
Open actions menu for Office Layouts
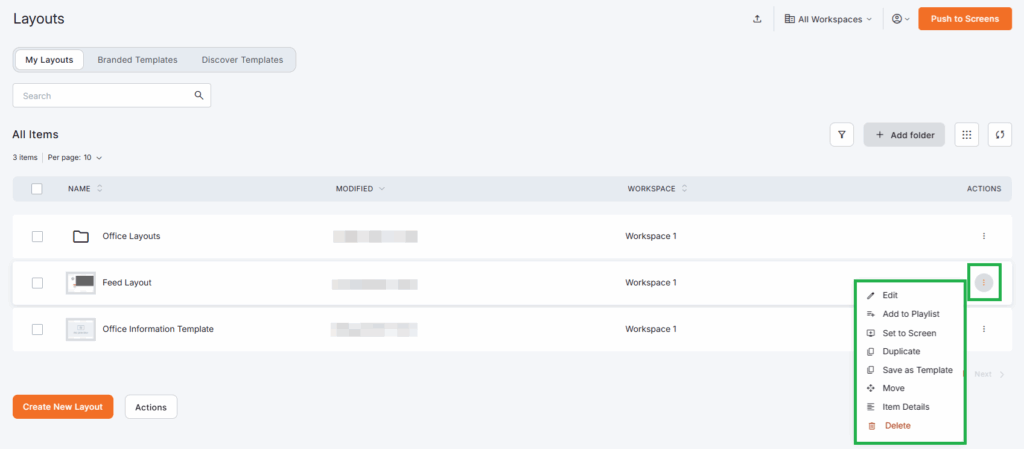tap(984, 236)
